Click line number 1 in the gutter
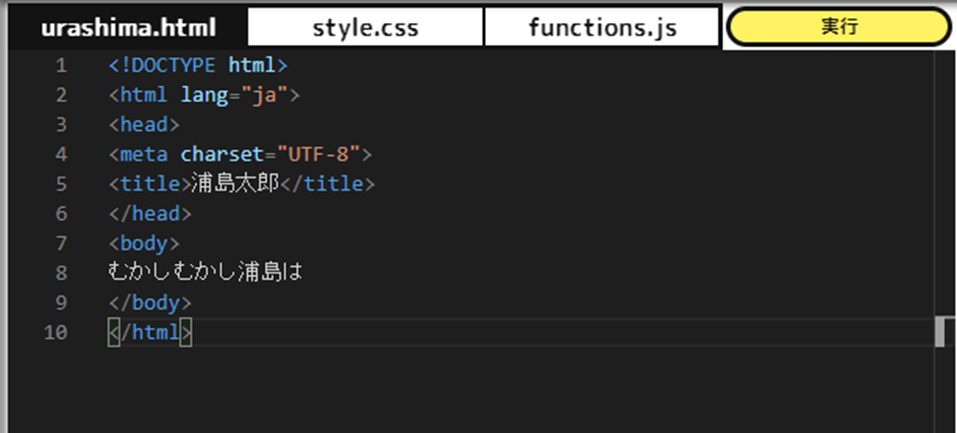Viewport: 957px width, 433px height. pyautogui.click(x=60, y=65)
